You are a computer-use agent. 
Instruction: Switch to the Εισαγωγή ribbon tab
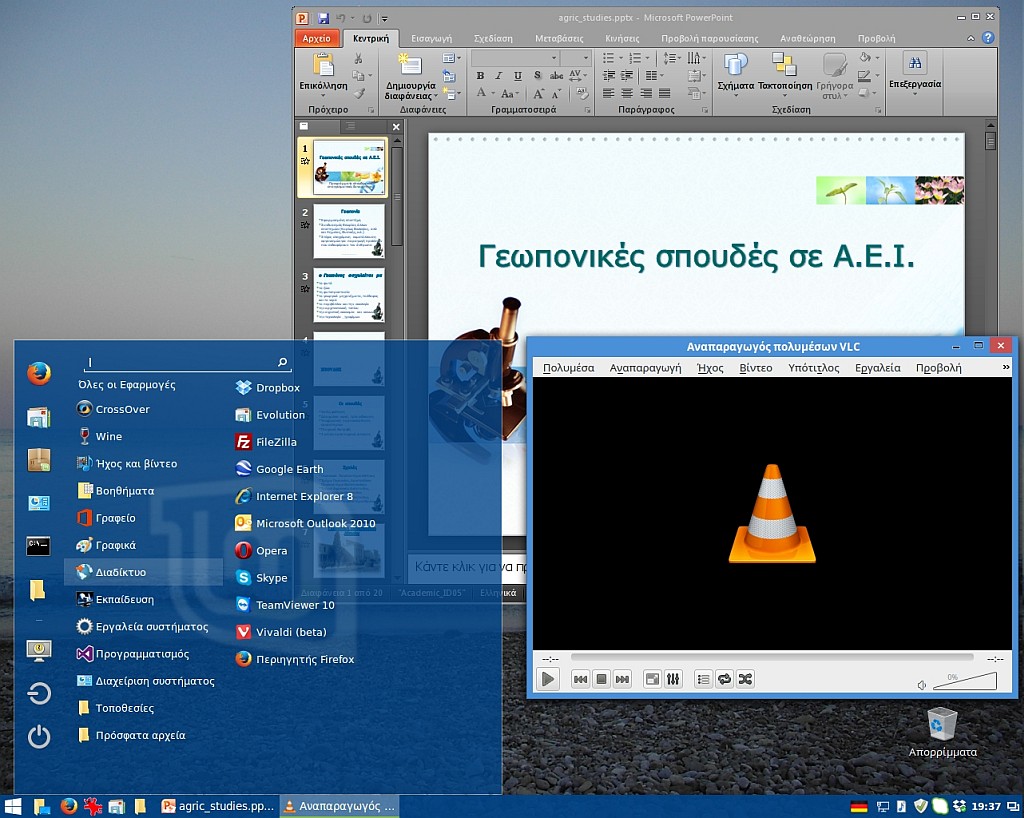point(432,39)
